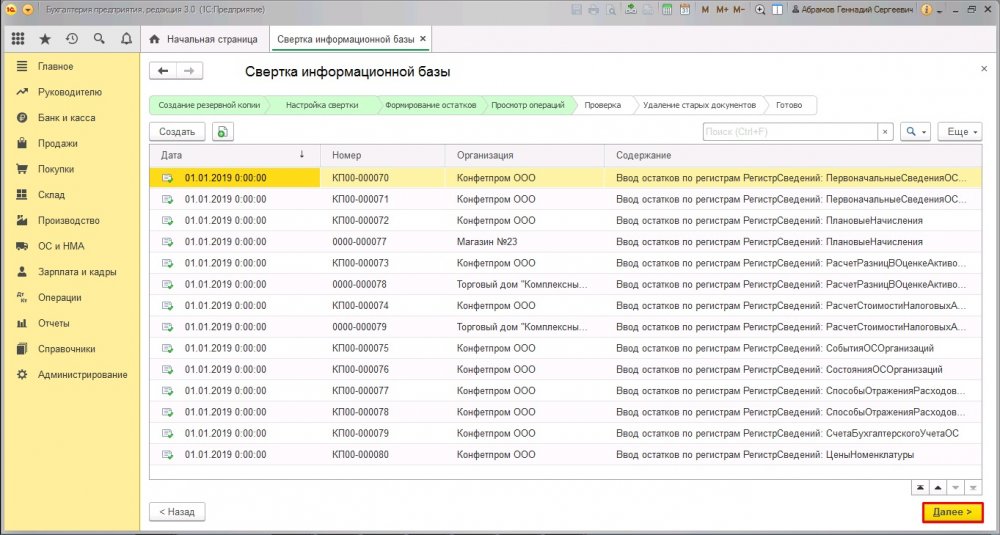Open the sections menu grid icon

point(18,39)
